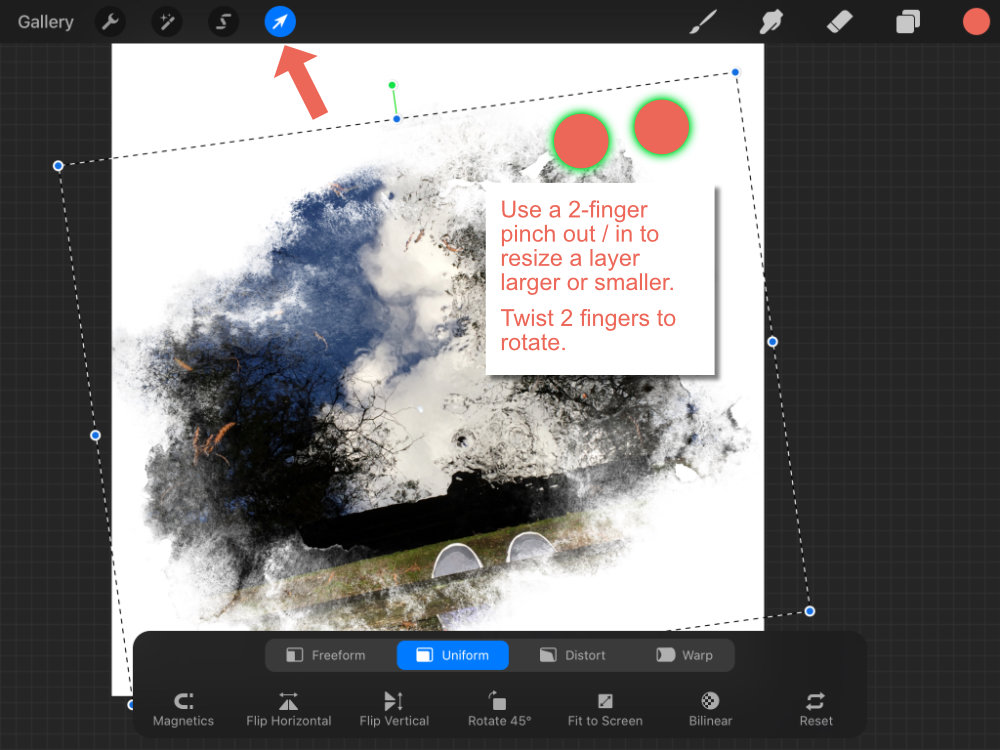Click the top-right corner transform node
The image size is (1000, 750).
pyautogui.click(x=735, y=72)
